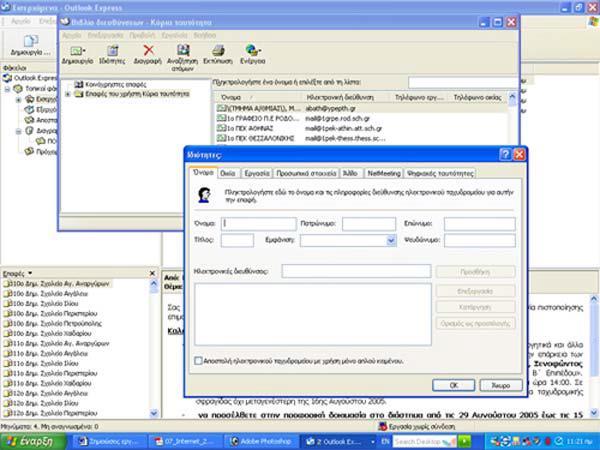Switch to the Οικία tab
The height and width of the screenshot is (450, 600).
228,173
